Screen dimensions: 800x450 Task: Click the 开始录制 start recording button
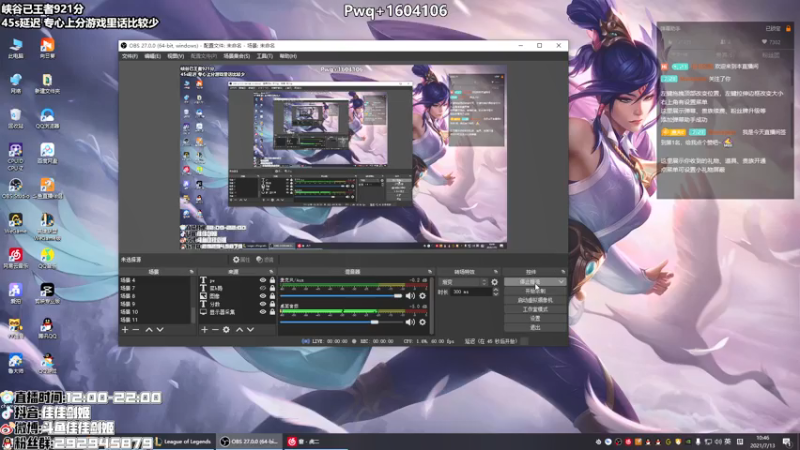pyautogui.click(x=535, y=291)
